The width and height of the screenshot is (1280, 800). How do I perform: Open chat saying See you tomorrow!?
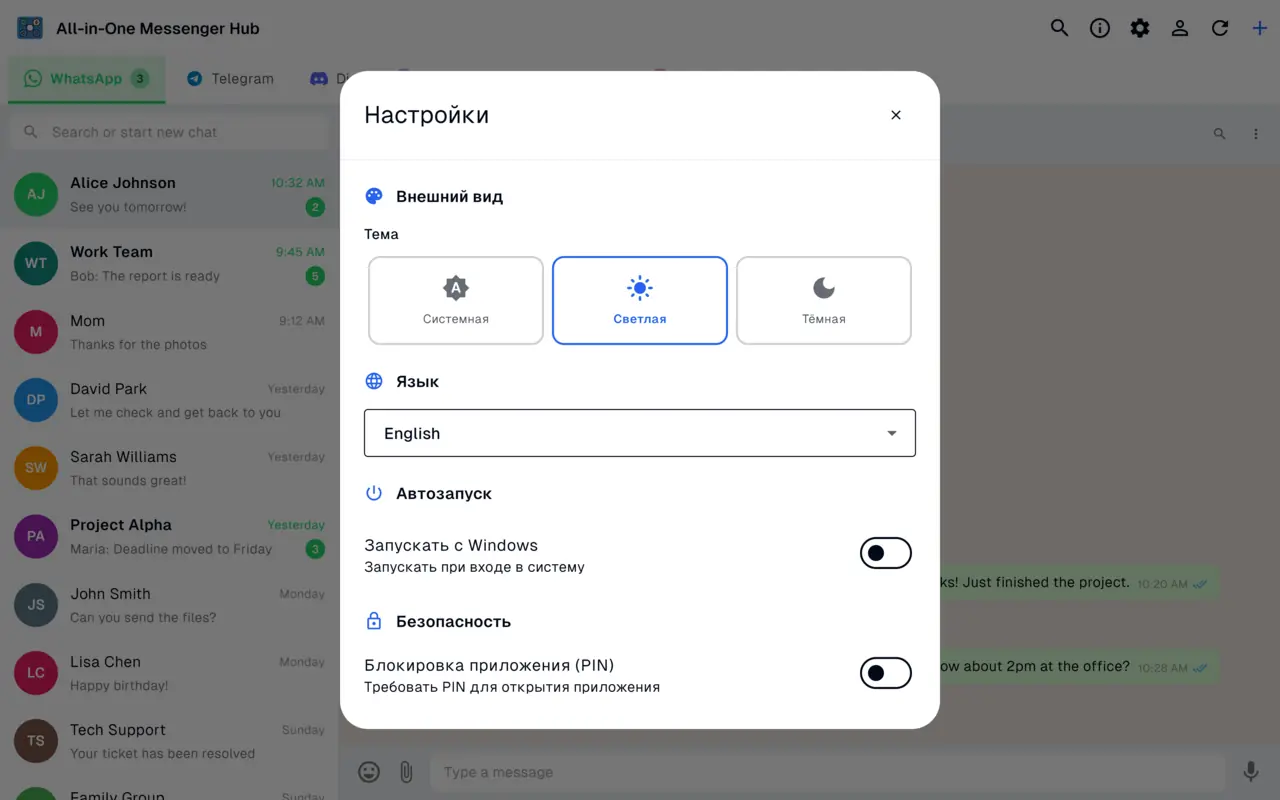(170, 195)
